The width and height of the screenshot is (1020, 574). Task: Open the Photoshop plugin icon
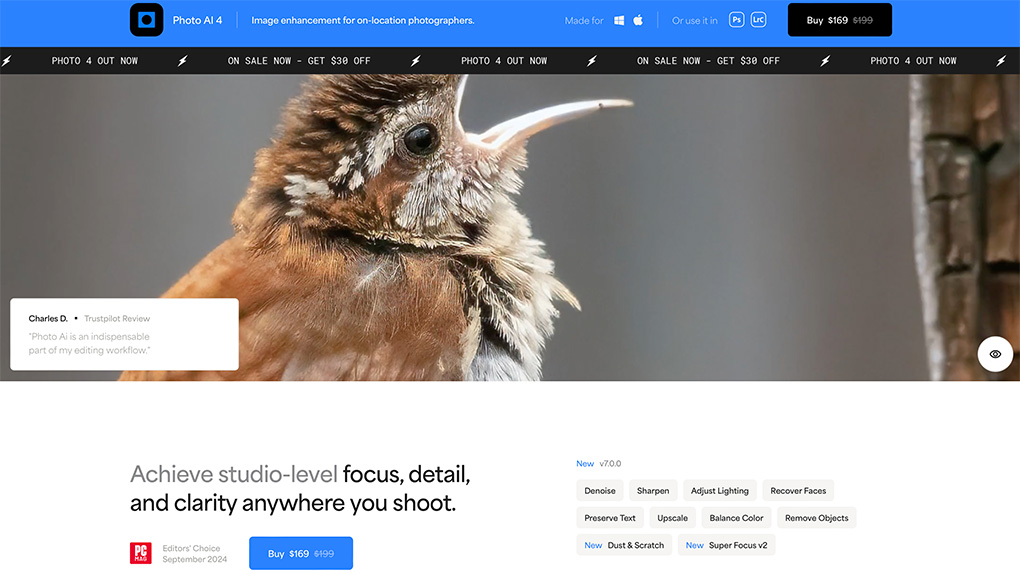(736, 20)
